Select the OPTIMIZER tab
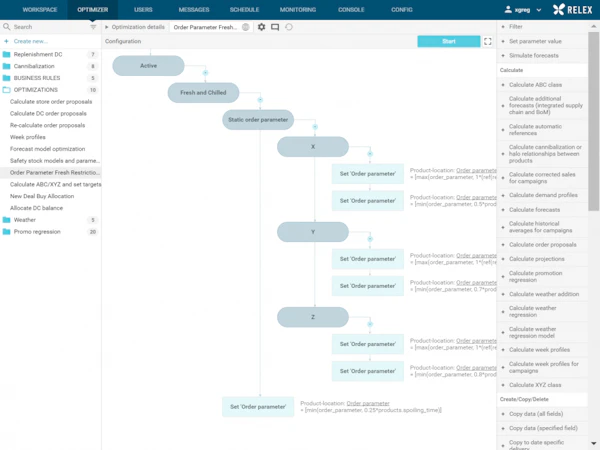Viewport: 600px width, 450px height. pos(93,10)
